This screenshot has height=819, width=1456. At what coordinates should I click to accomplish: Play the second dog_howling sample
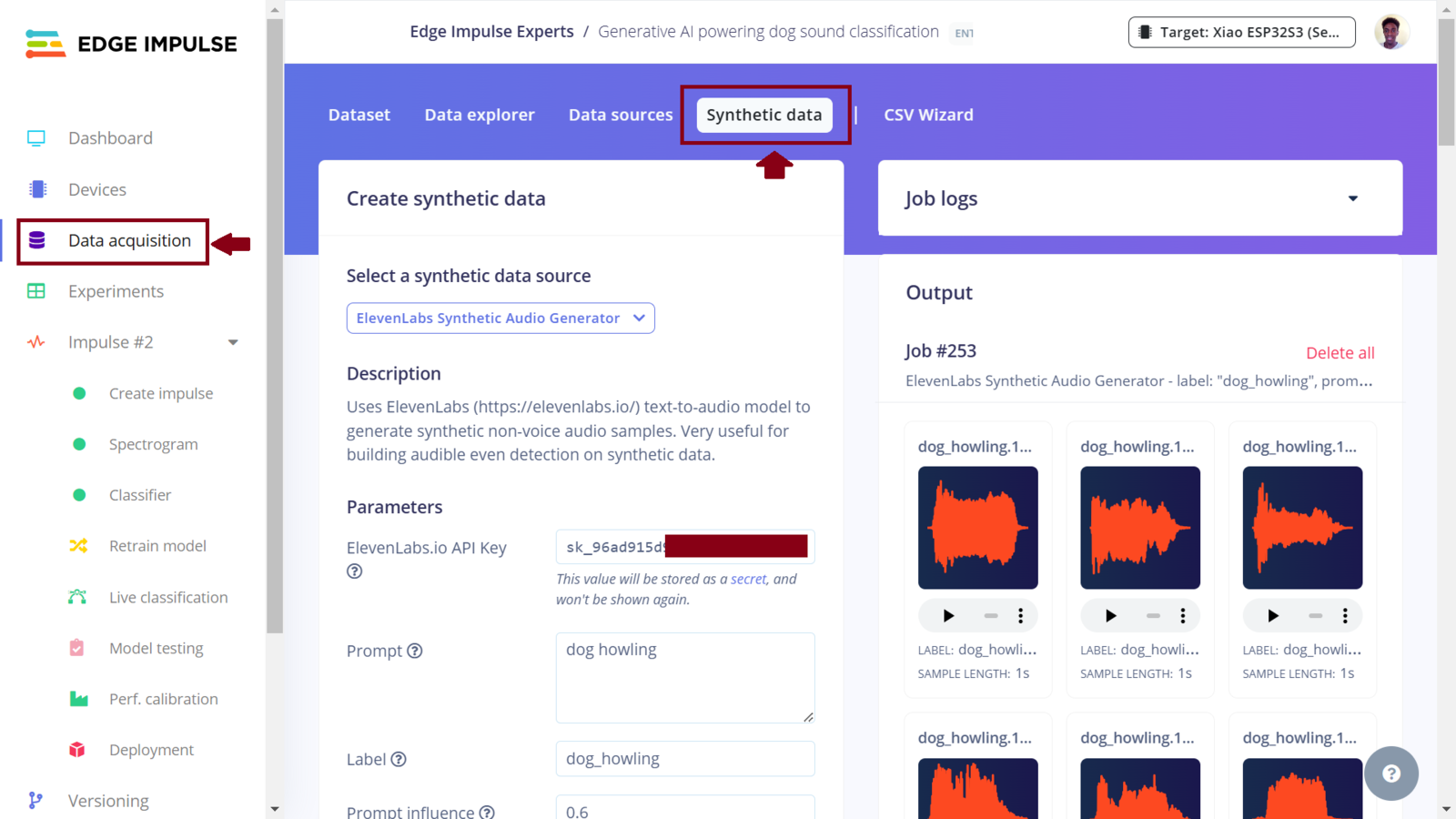tap(1110, 616)
